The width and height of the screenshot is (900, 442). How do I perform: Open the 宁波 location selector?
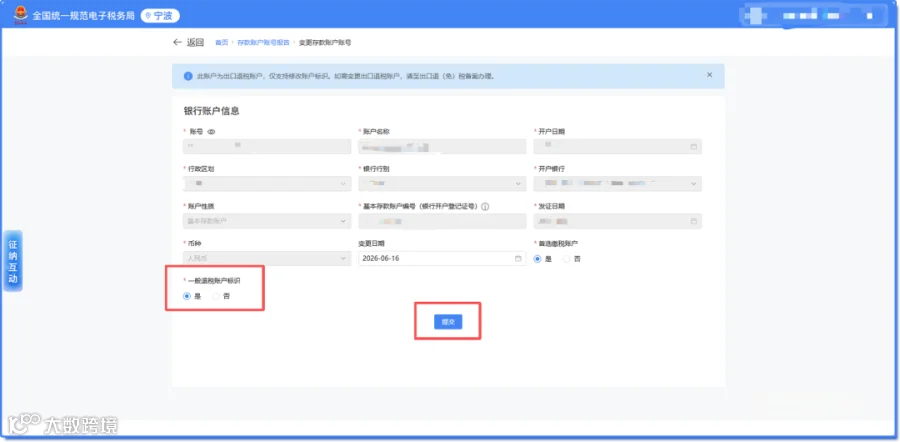pos(160,15)
